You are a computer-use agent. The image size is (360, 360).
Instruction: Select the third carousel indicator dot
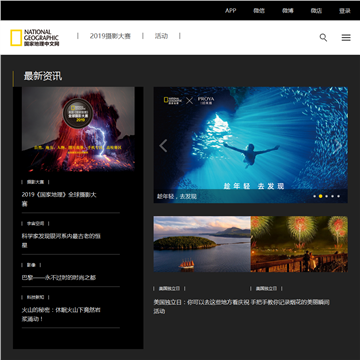tap(326, 196)
